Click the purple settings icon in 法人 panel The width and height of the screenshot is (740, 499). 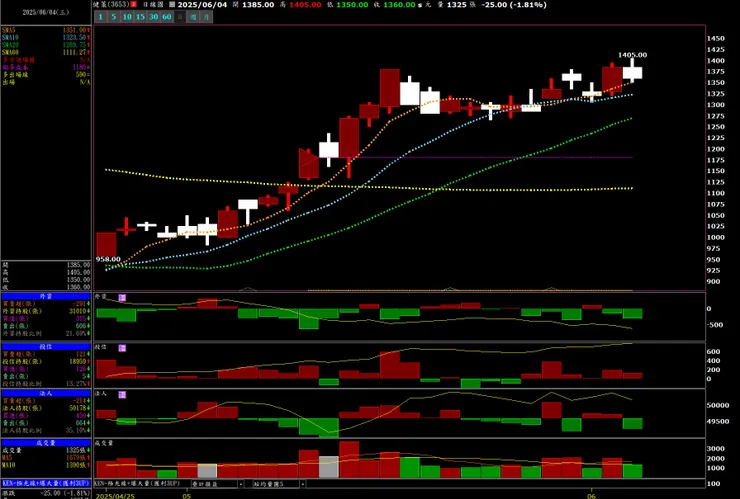pos(122,395)
